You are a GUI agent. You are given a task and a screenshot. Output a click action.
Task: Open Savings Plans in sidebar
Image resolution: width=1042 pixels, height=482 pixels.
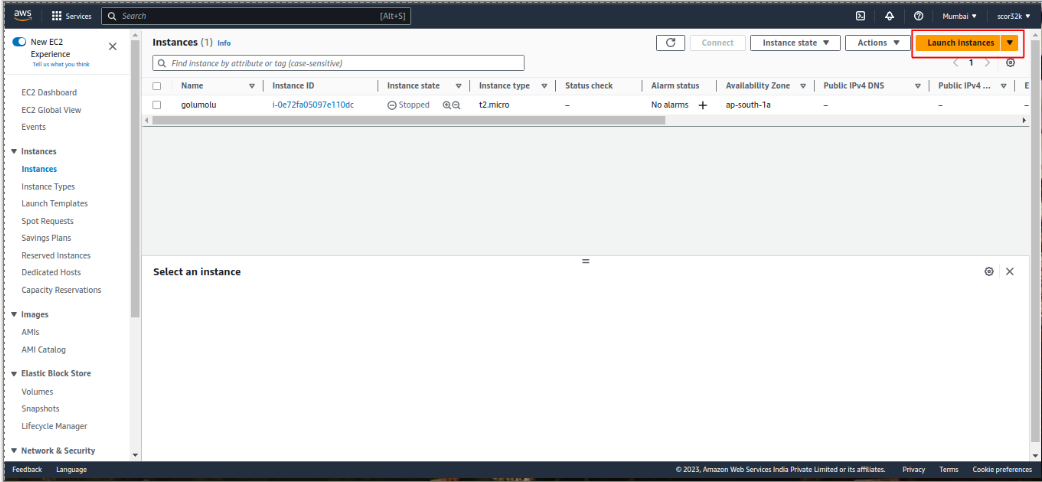click(x=46, y=238)
